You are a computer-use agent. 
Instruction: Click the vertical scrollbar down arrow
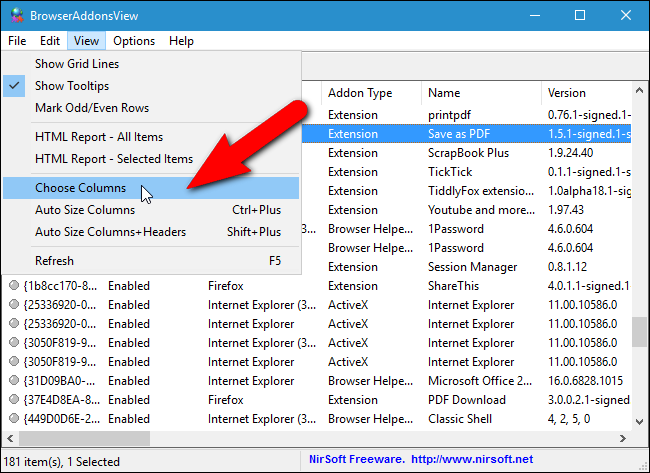[639, 422]
